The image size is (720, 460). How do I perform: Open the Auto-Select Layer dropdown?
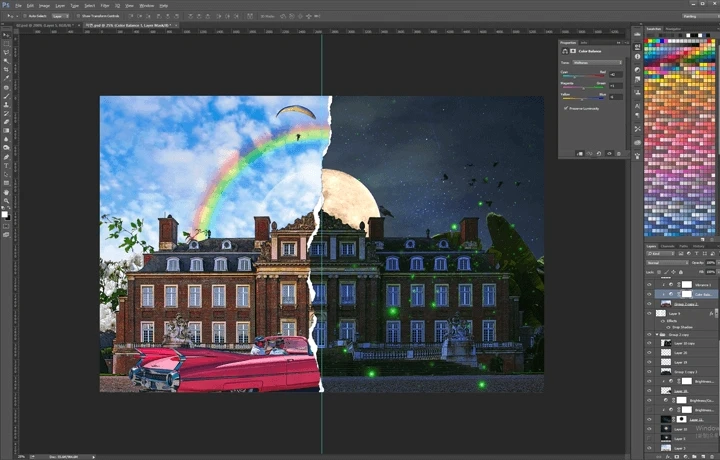[x=60, y=16]
